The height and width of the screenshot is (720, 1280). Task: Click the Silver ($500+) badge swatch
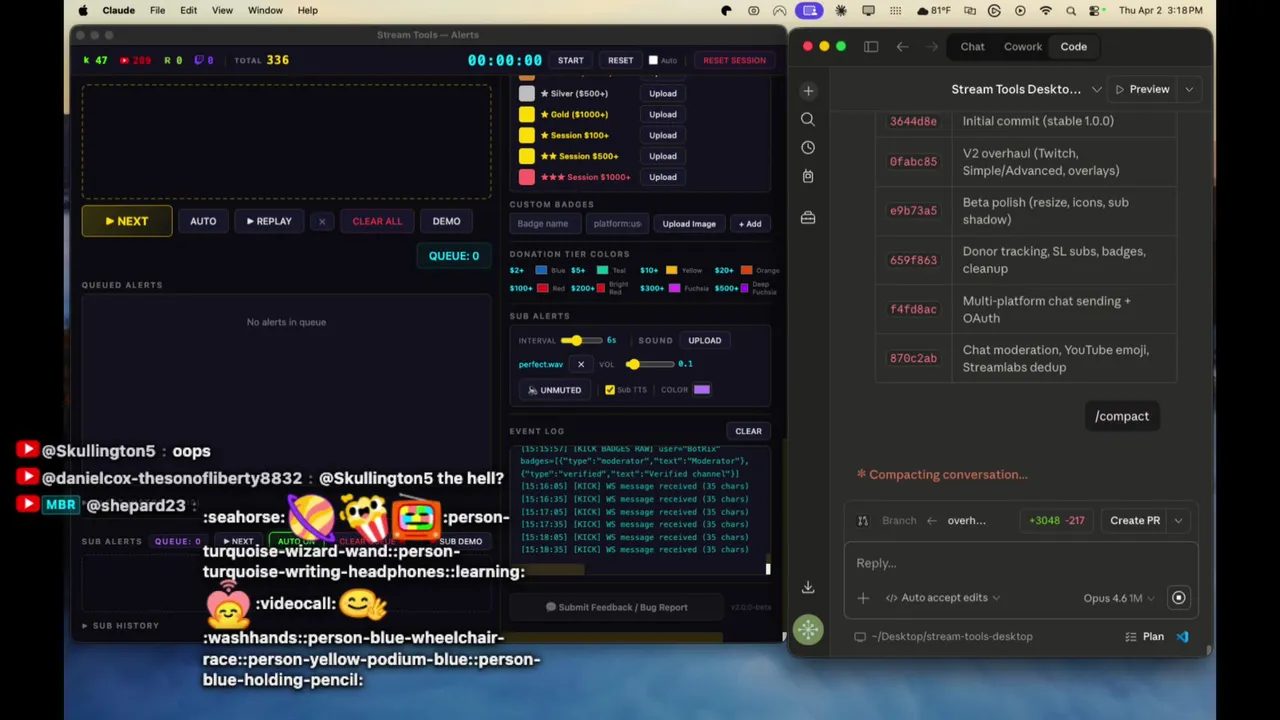[527, 94]
